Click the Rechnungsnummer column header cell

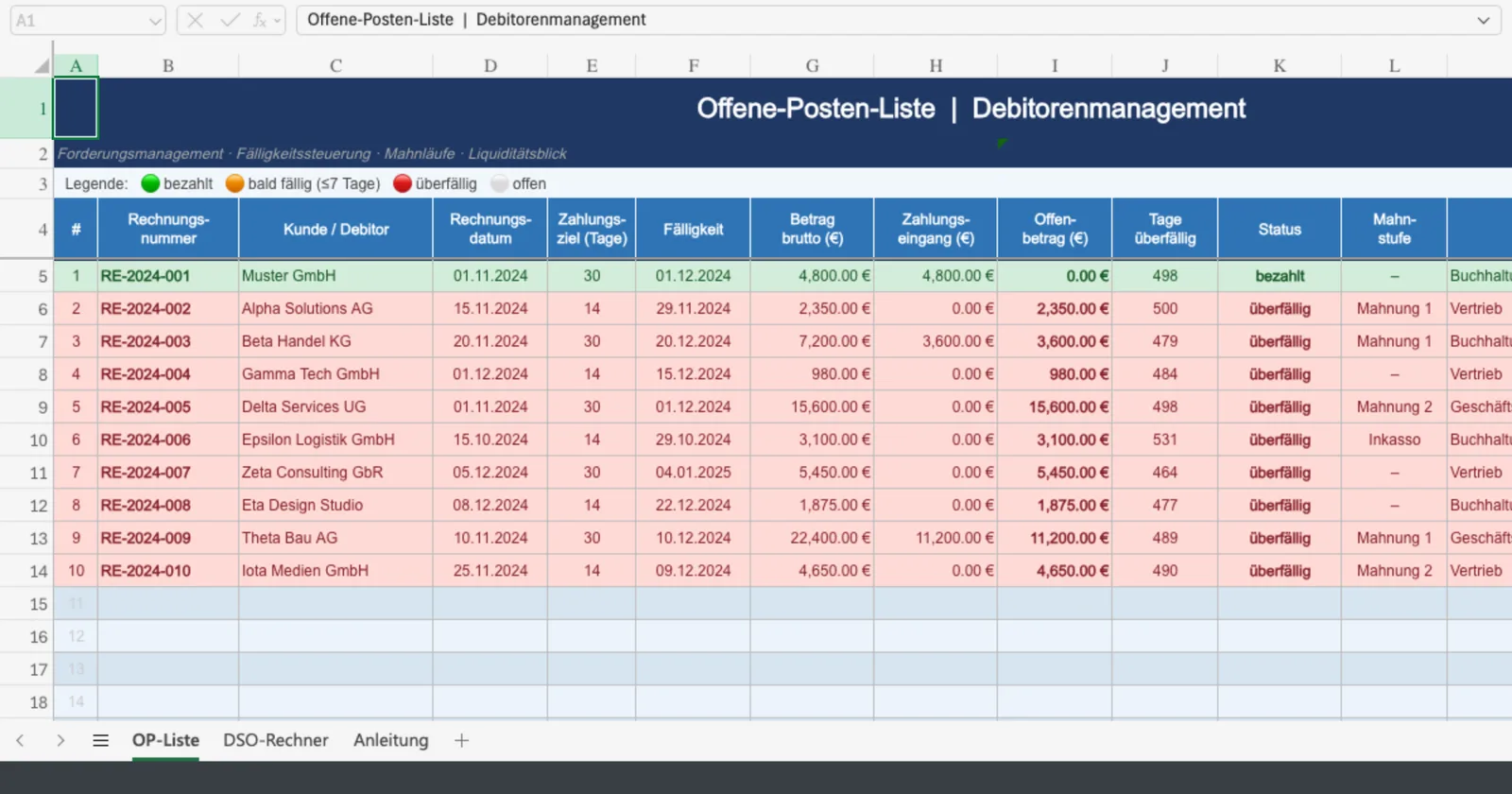click(168, 229)
